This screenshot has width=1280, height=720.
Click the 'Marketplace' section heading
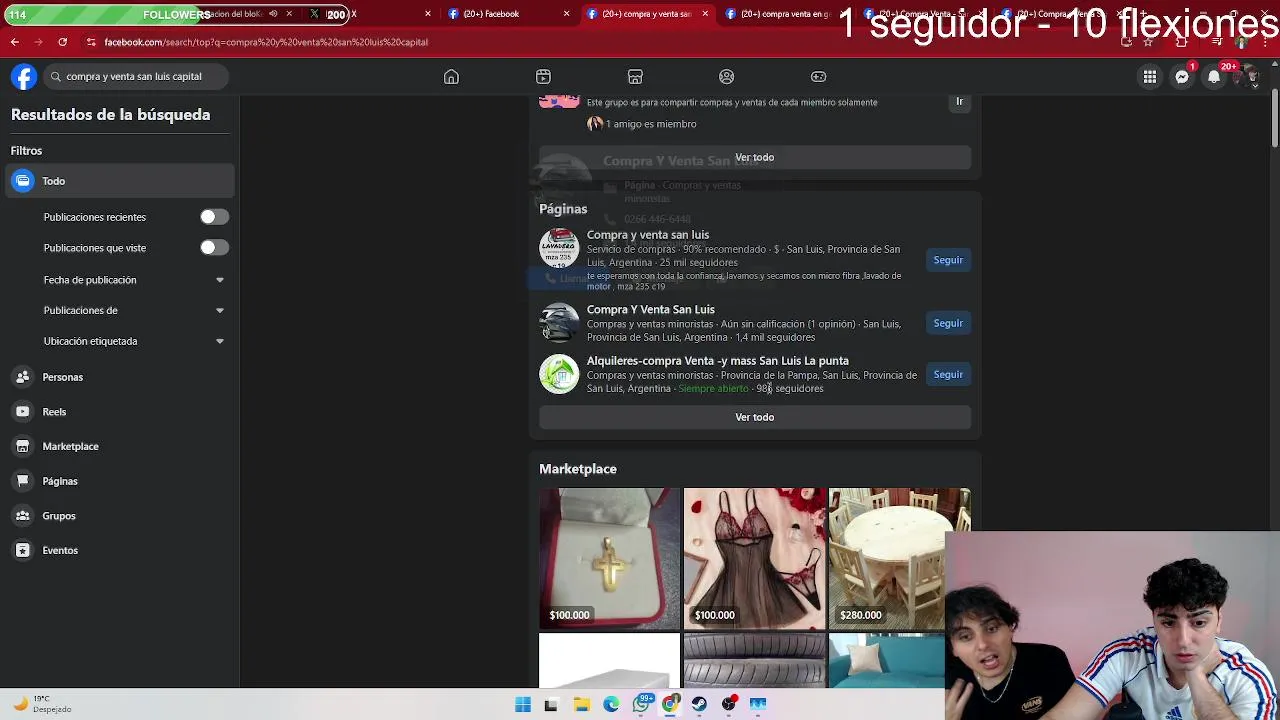(x=578, y=469)
